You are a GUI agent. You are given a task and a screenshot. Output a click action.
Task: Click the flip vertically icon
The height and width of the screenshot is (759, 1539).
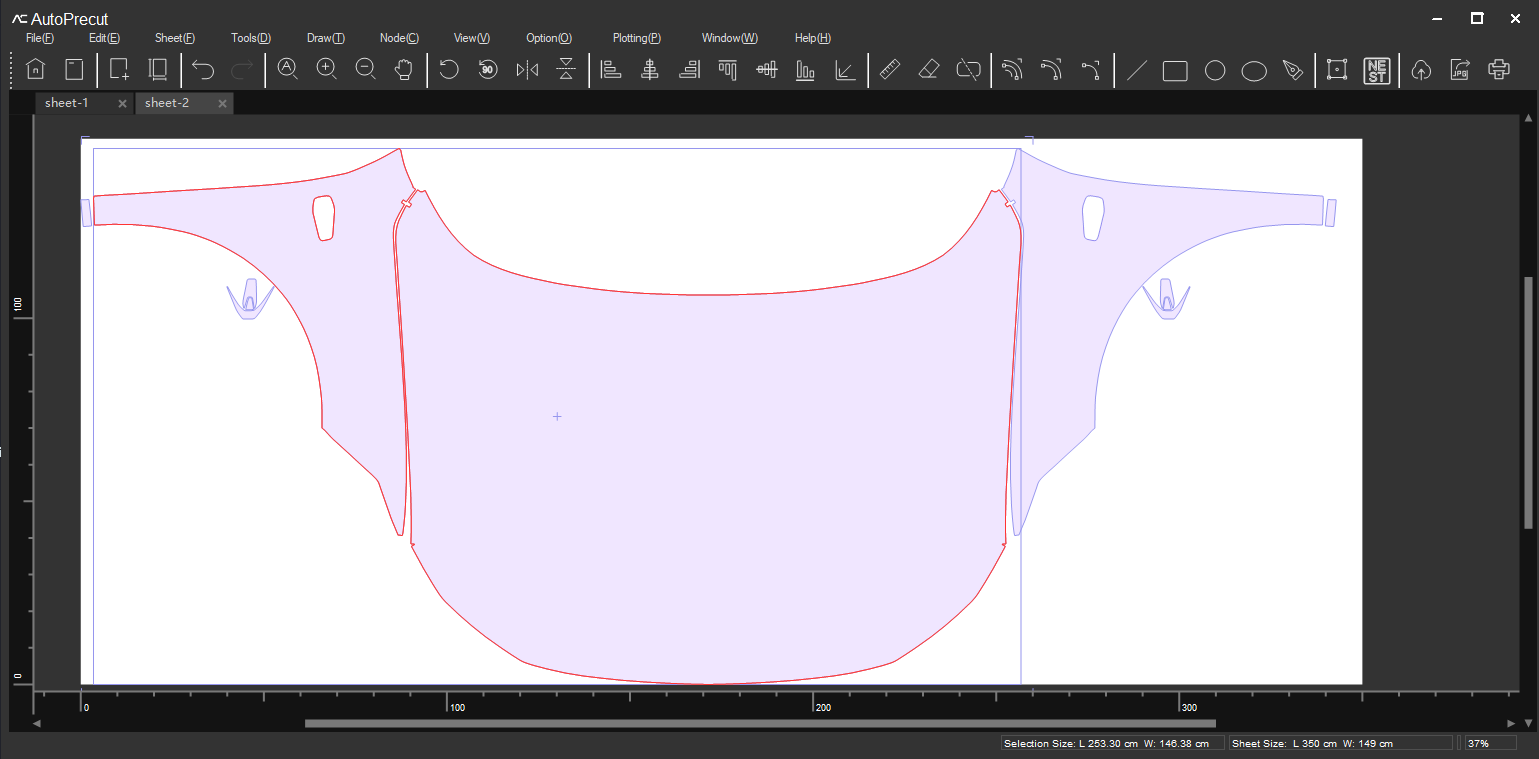pyautogui.click(x=566, y=69)
